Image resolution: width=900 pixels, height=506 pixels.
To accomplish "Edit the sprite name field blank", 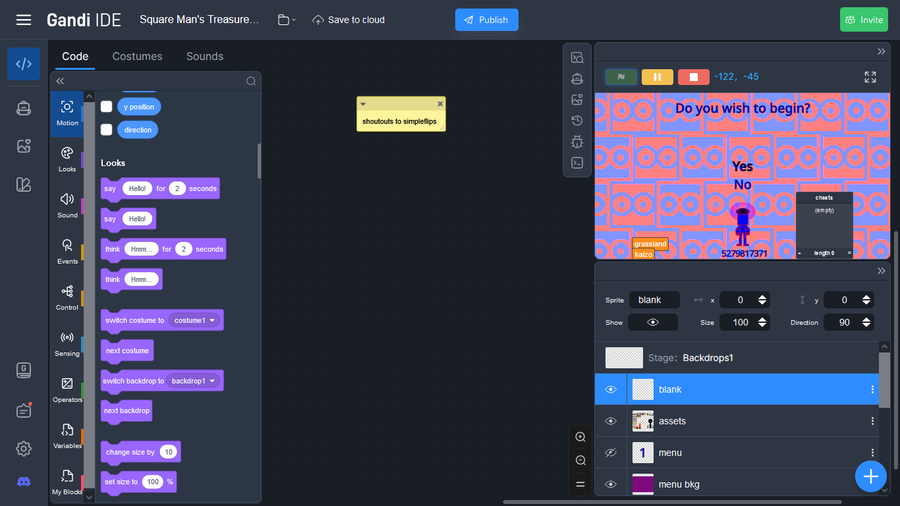I will click(x=654, y=300).
